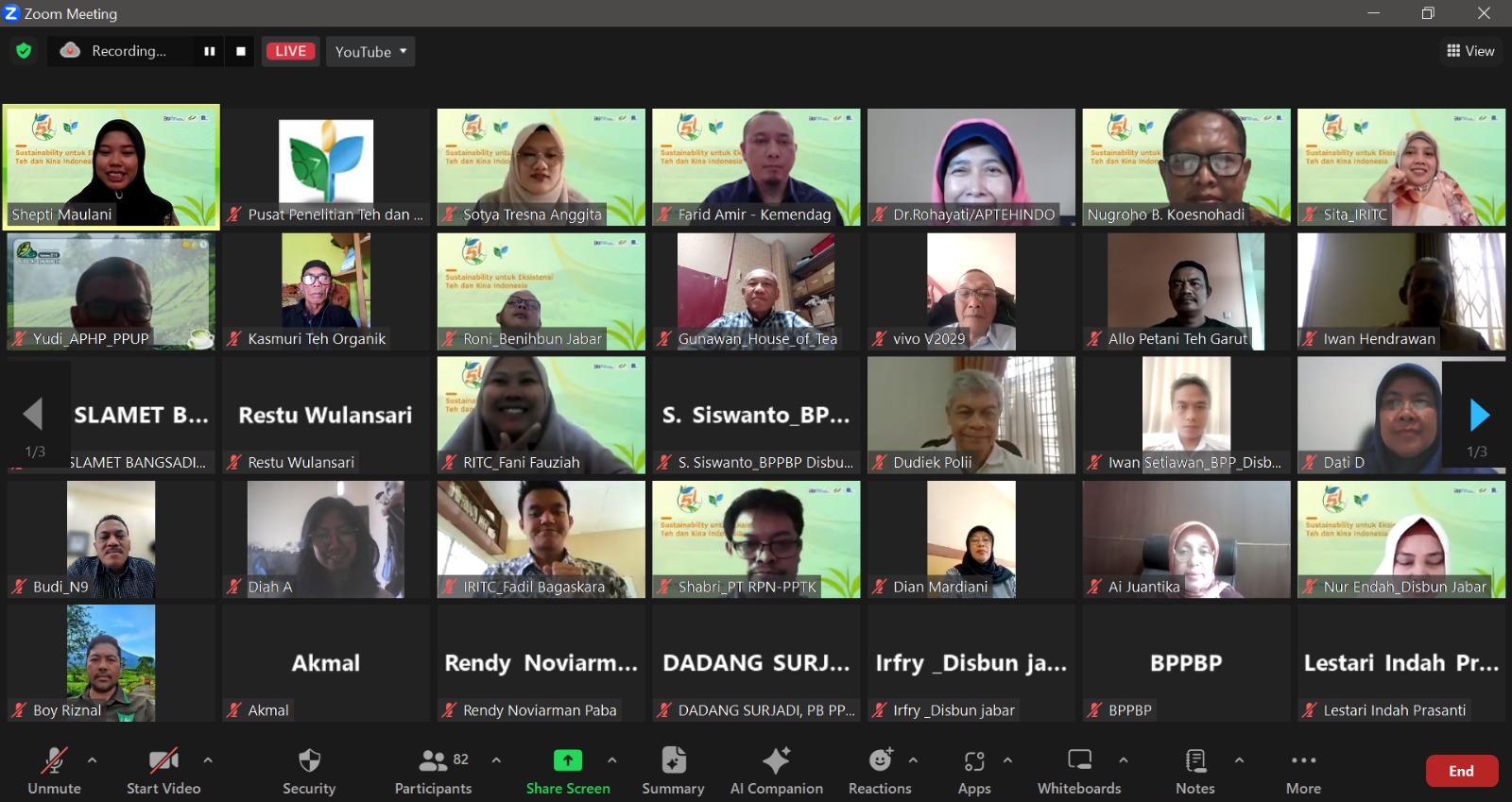Launch AI Companion
The height and width of the screenshot is (802, 1512).
(776, 771)
